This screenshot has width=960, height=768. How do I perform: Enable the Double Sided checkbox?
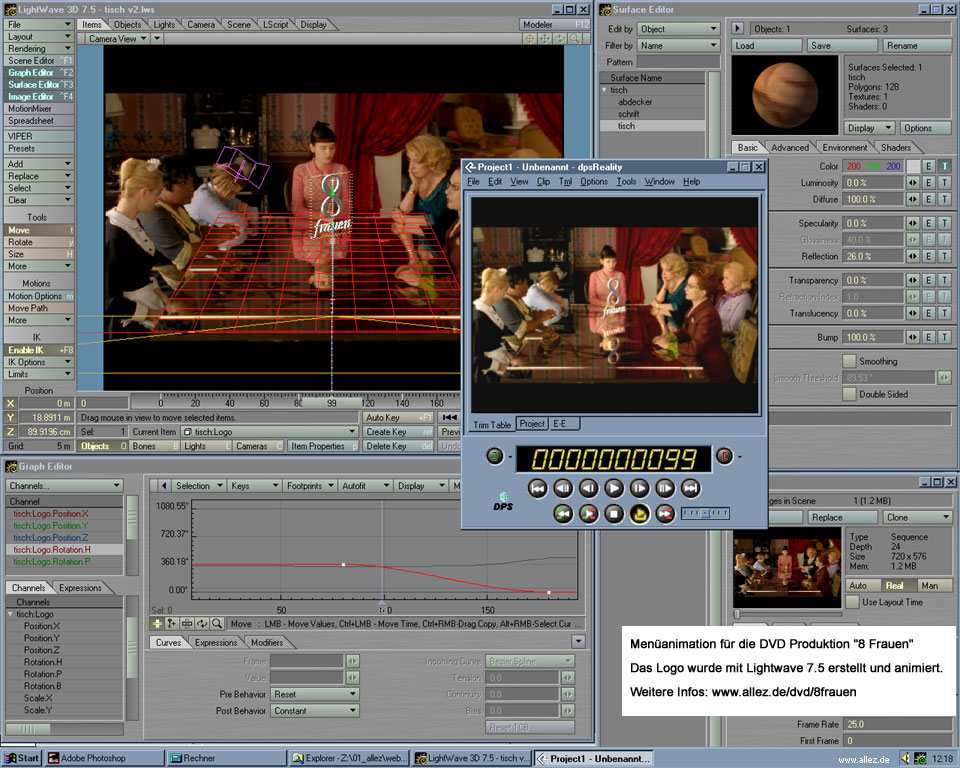(x=849, y=394)
